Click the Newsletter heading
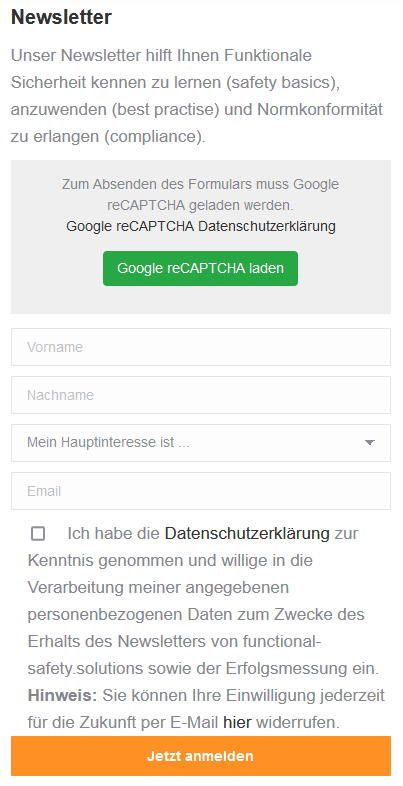The image size is (403, 786). [x=61, y=18]
